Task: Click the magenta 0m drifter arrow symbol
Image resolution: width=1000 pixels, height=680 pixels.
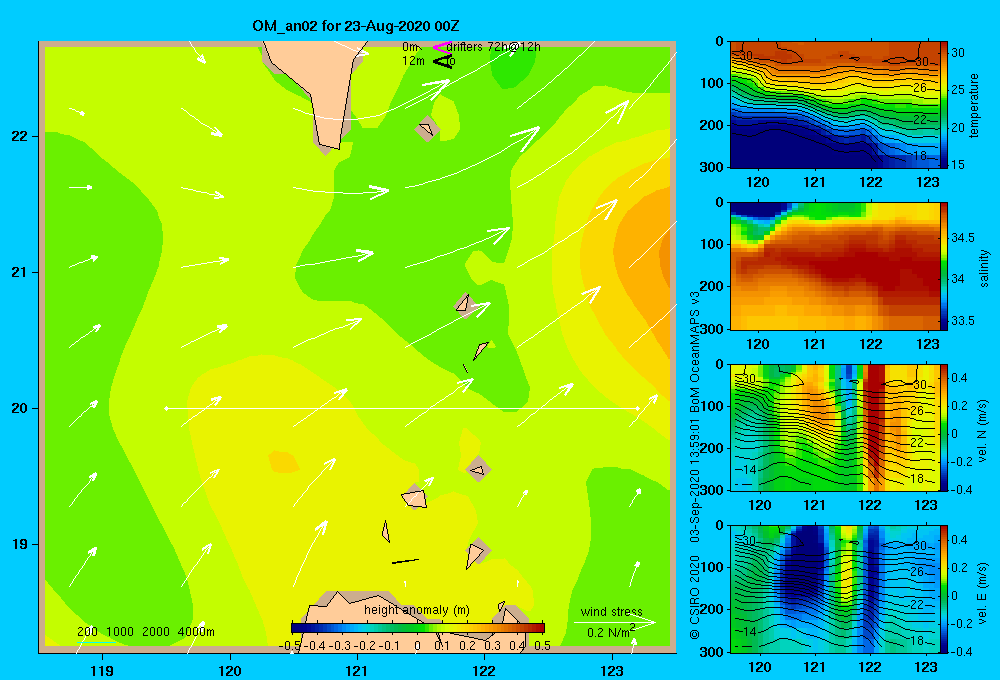Action: (x=441, y=47)
